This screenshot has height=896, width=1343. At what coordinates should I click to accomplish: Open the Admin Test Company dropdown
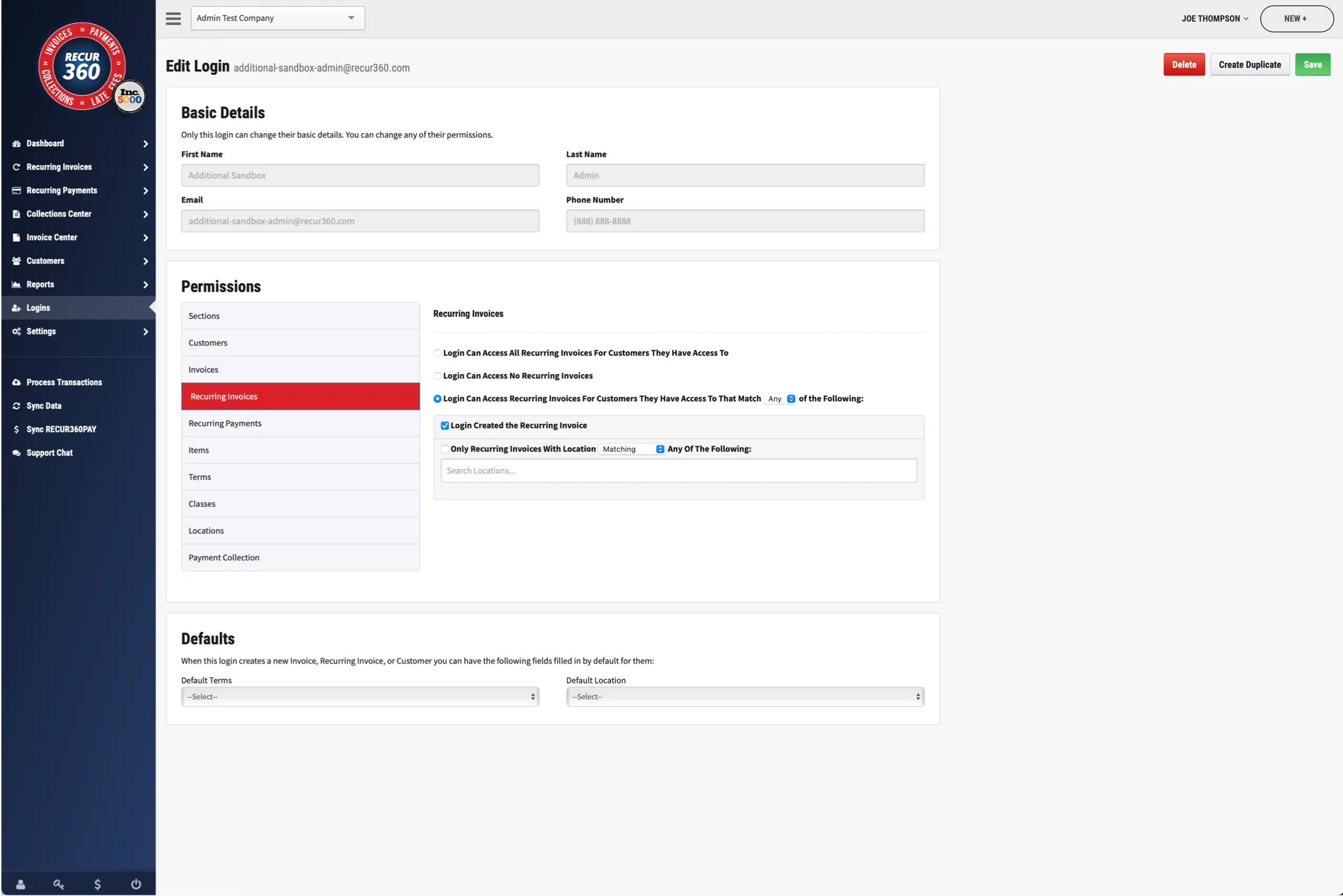coord(278,18)
